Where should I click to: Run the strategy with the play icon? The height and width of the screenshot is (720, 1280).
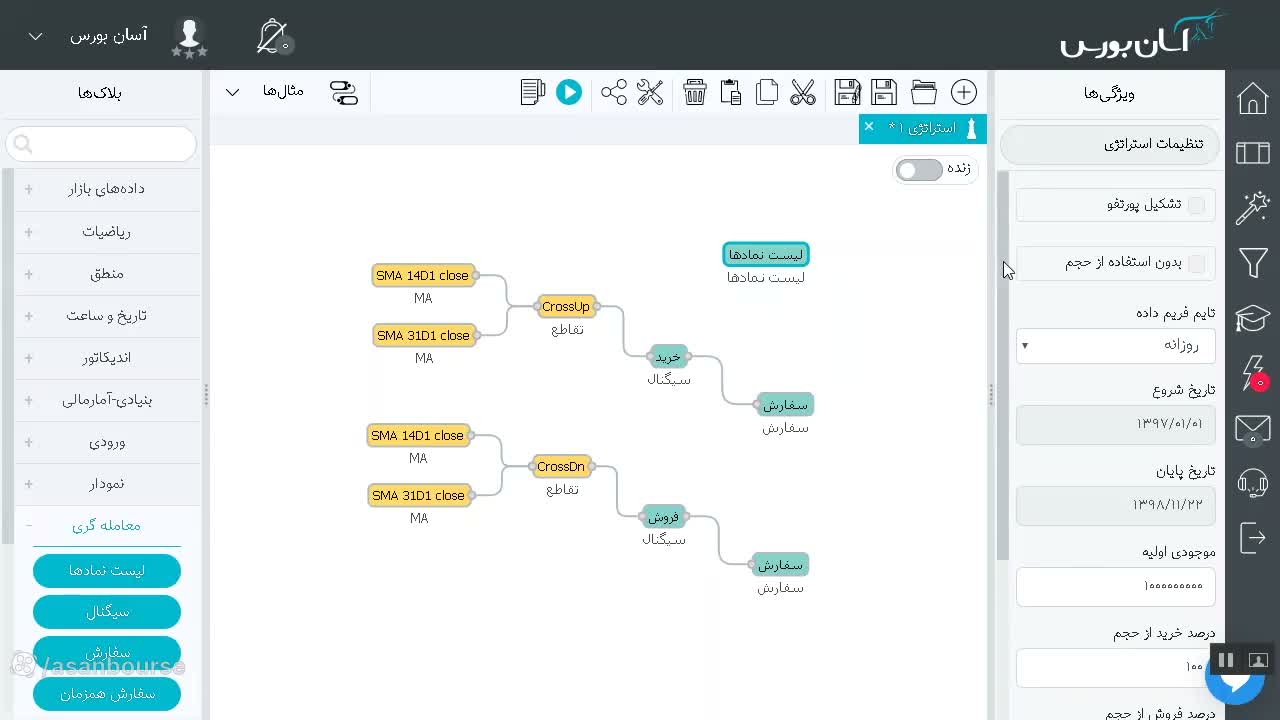click(x=569, y=92)
